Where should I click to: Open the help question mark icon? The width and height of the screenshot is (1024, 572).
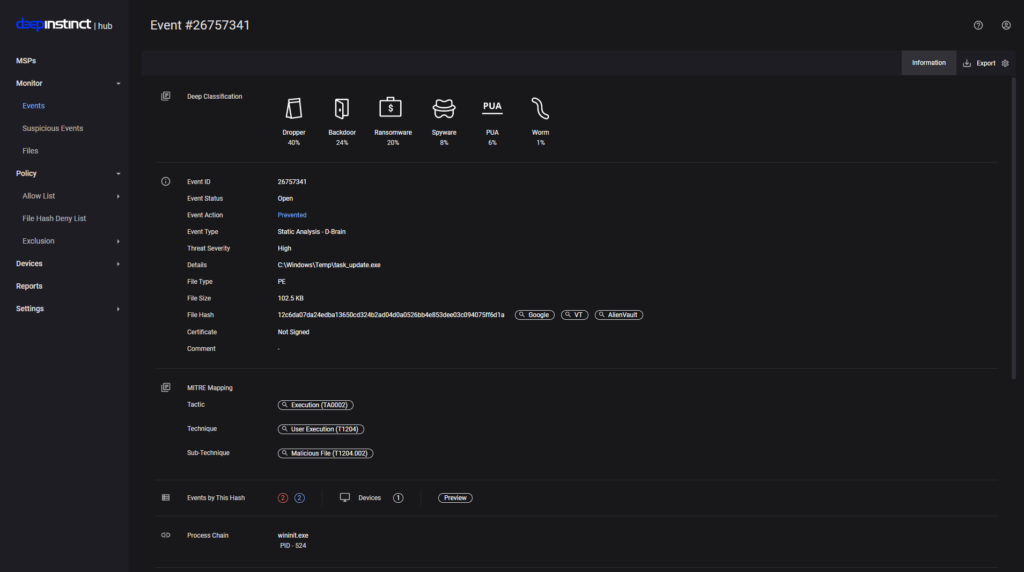click(x=978, y=25)
